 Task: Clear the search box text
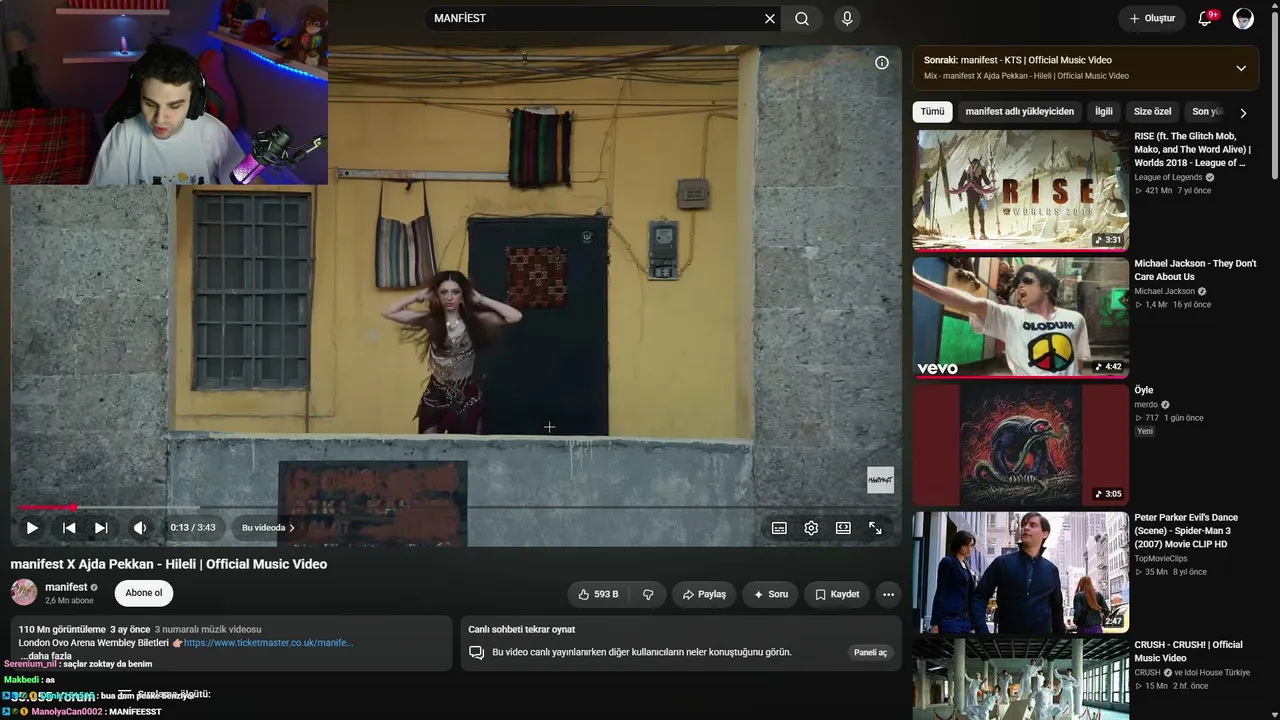pos(770,19)
